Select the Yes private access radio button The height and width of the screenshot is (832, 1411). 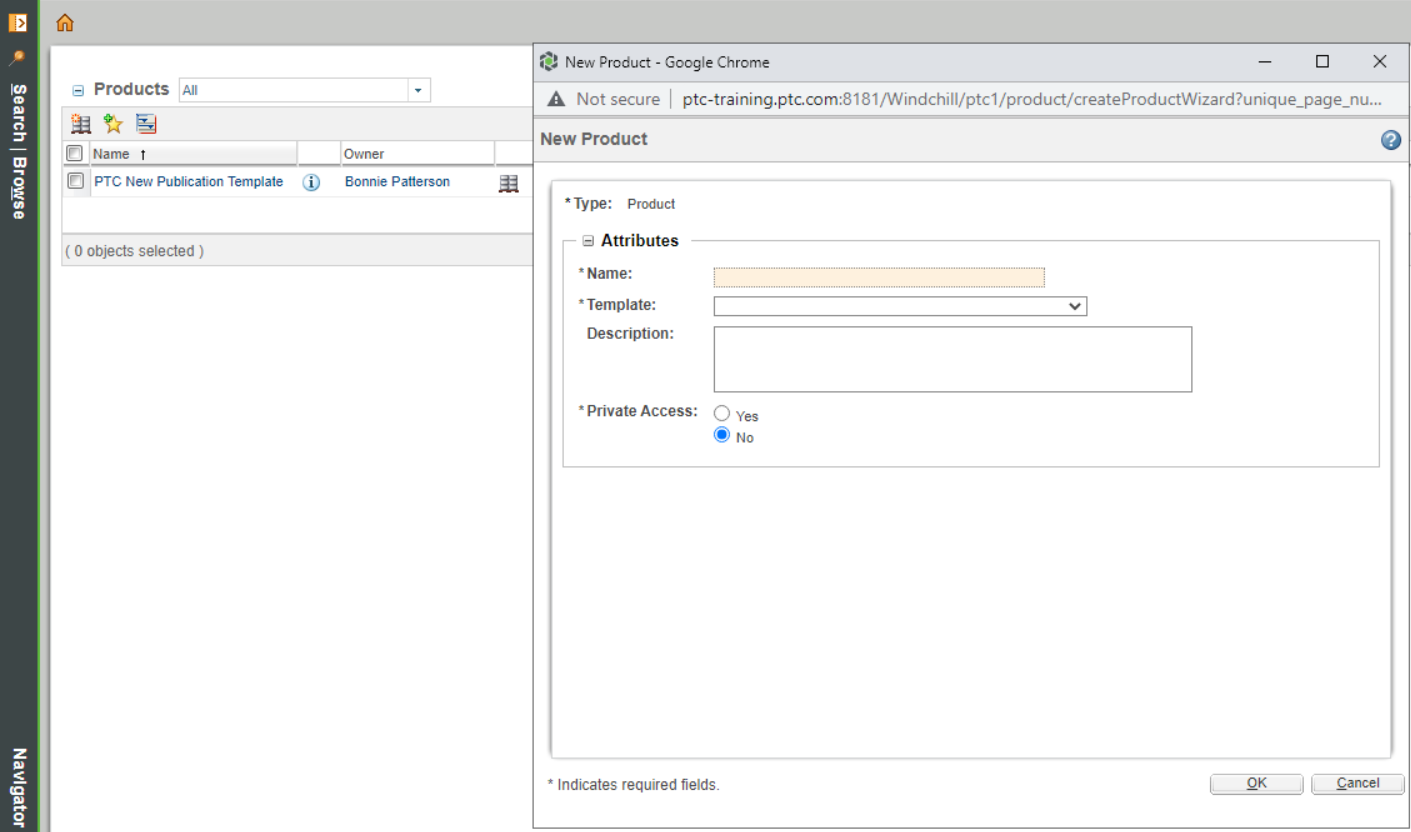pos(722,412)
